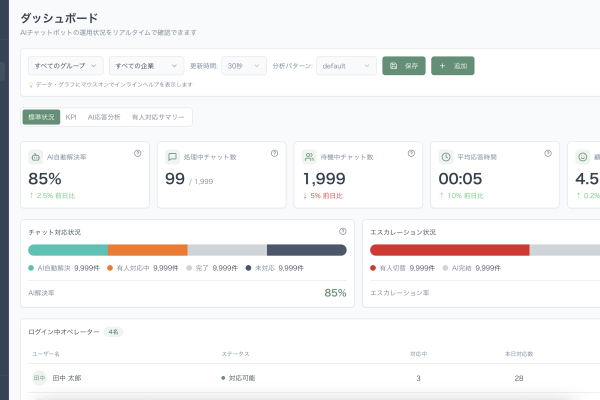Click the 未対応 legend entry

click(x=275, y=268)
